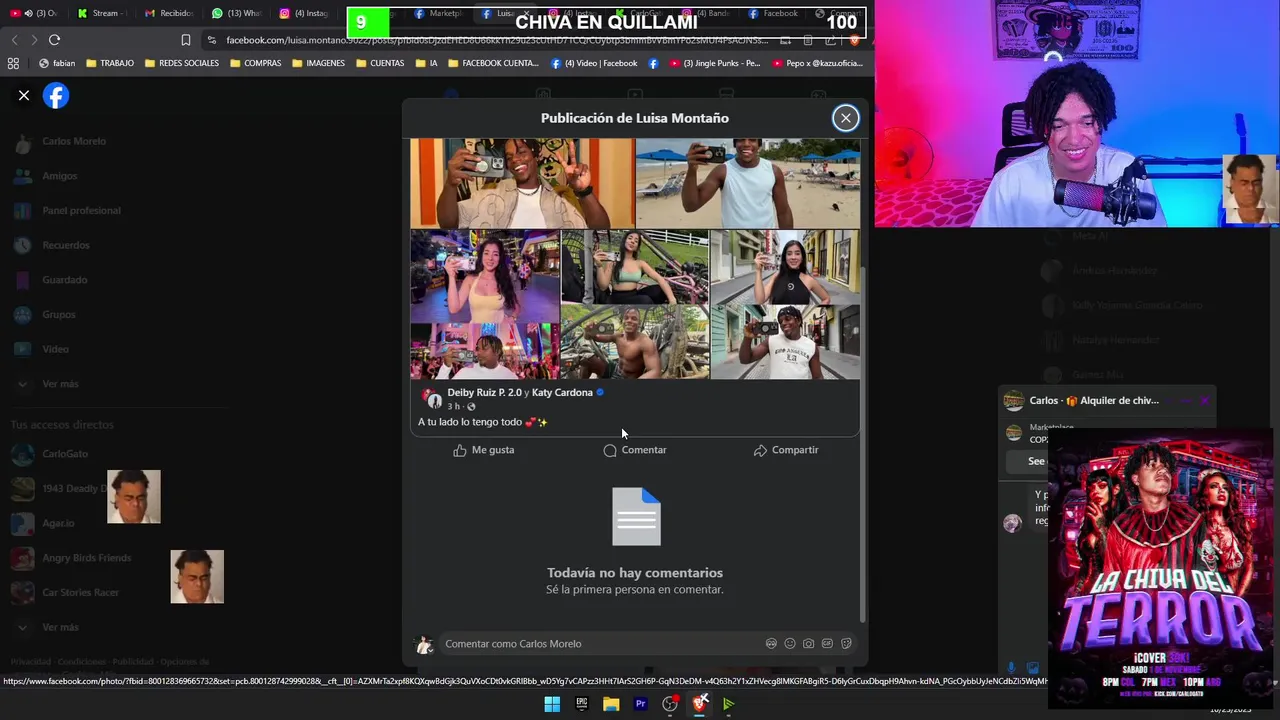
Task: Open Adobe Premiere Pro from taskbar
Action: point(641,704)
